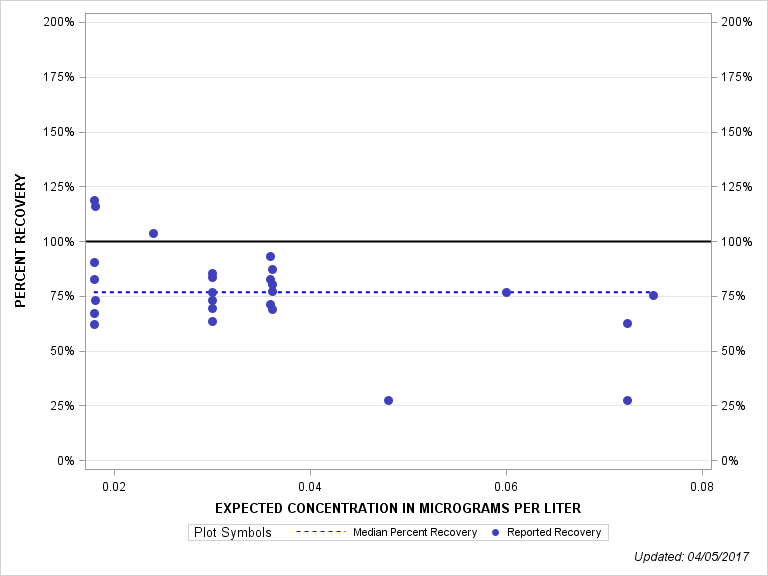Click the Reported Recovery legend label
Viewport: 768px width, 576px height.
(554, 532)
